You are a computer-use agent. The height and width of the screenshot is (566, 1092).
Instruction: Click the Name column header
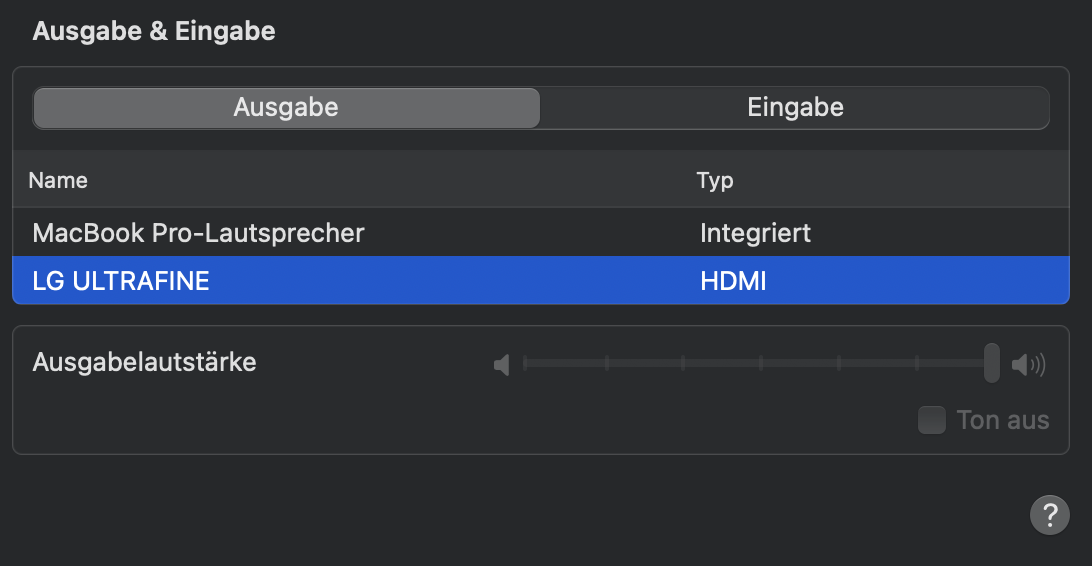(x=58, y=181)
